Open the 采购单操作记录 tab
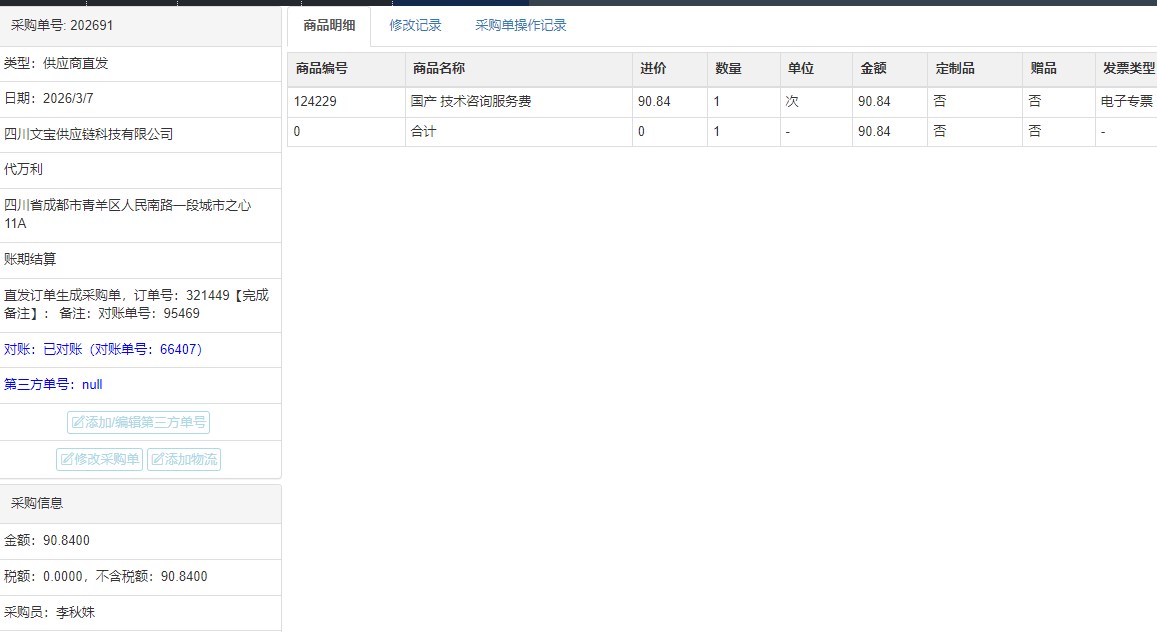 [x=520, y=26]
